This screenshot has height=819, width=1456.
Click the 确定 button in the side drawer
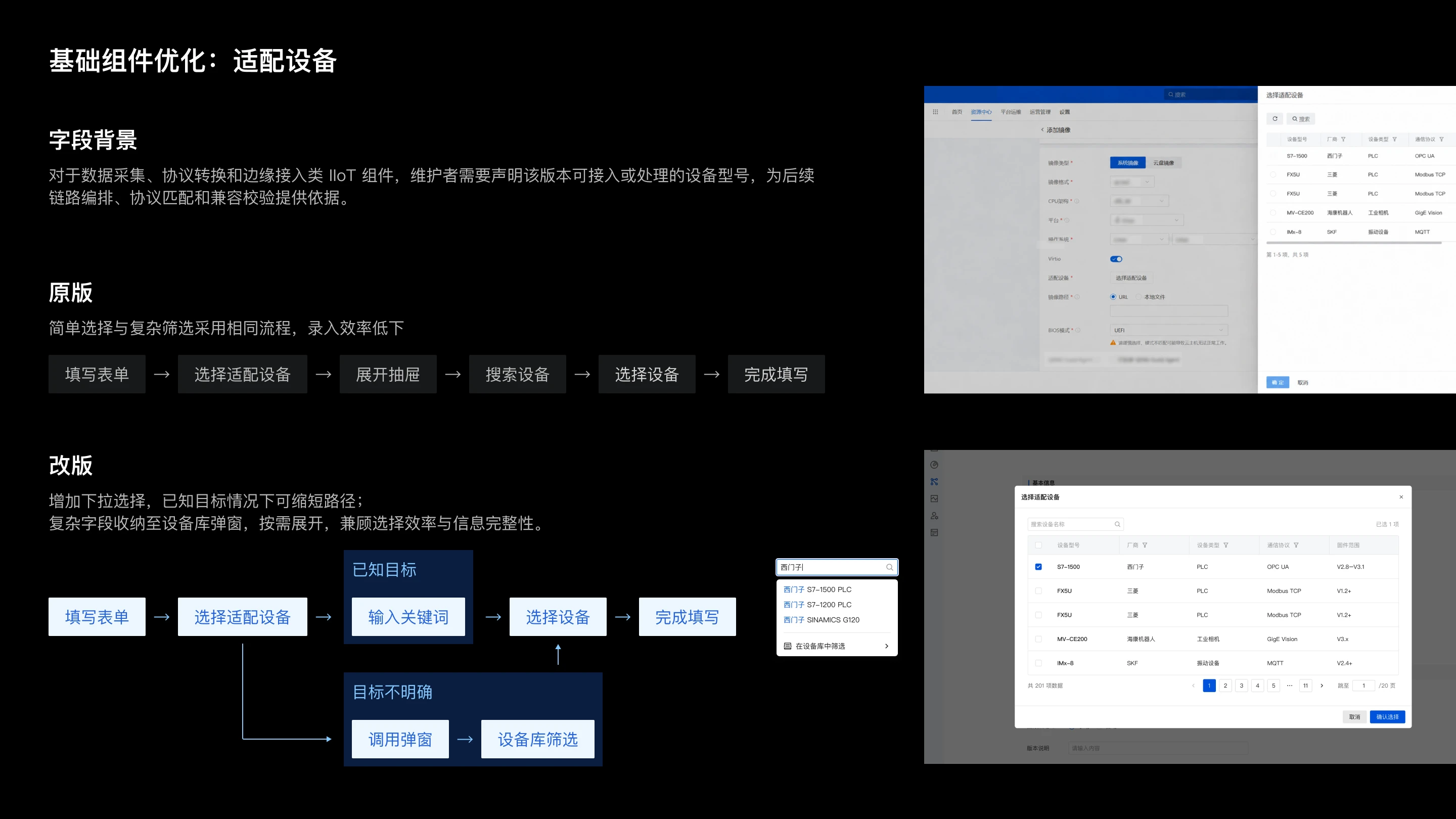(1278, 383)
